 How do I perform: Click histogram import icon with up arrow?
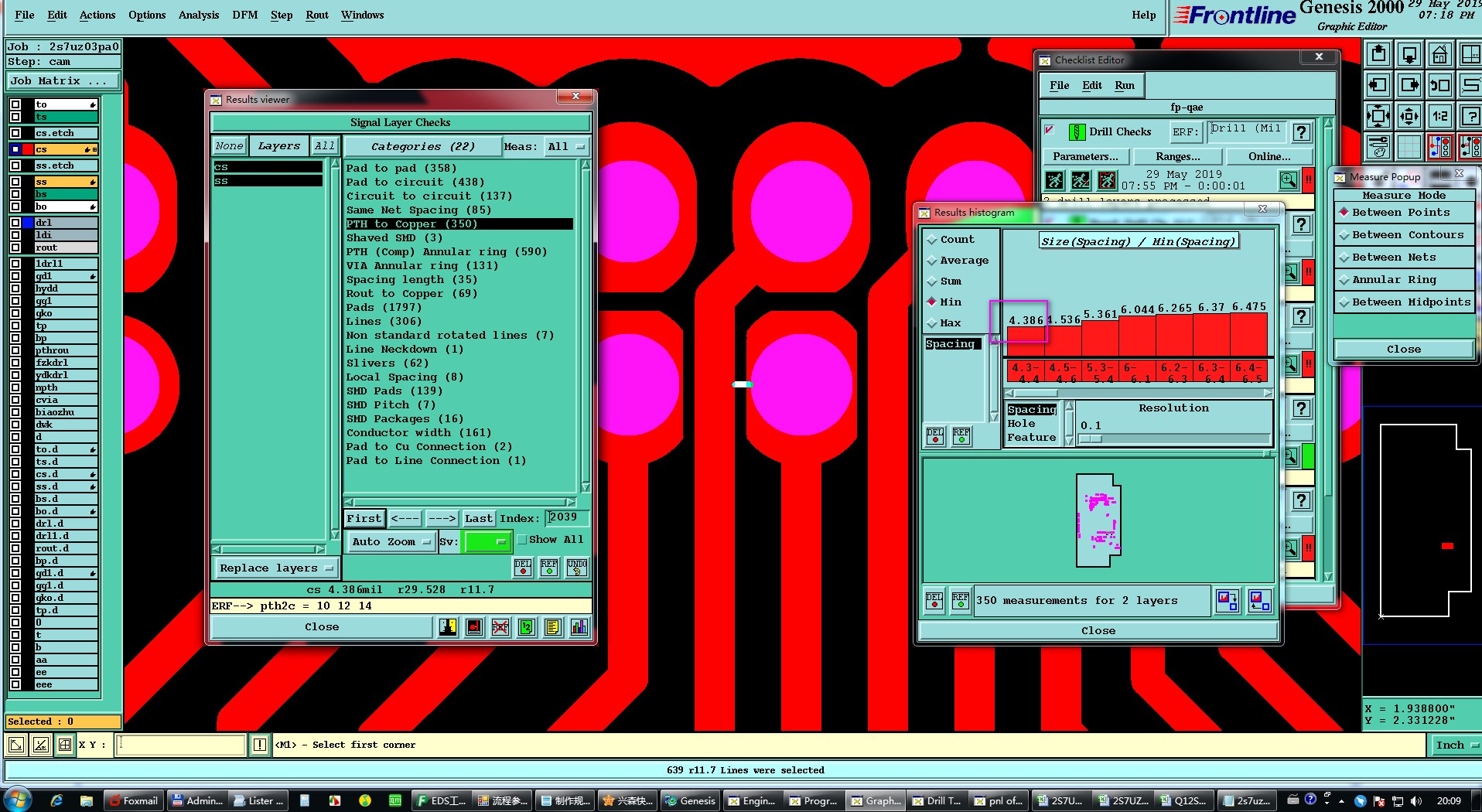[x=1260, y=601]
